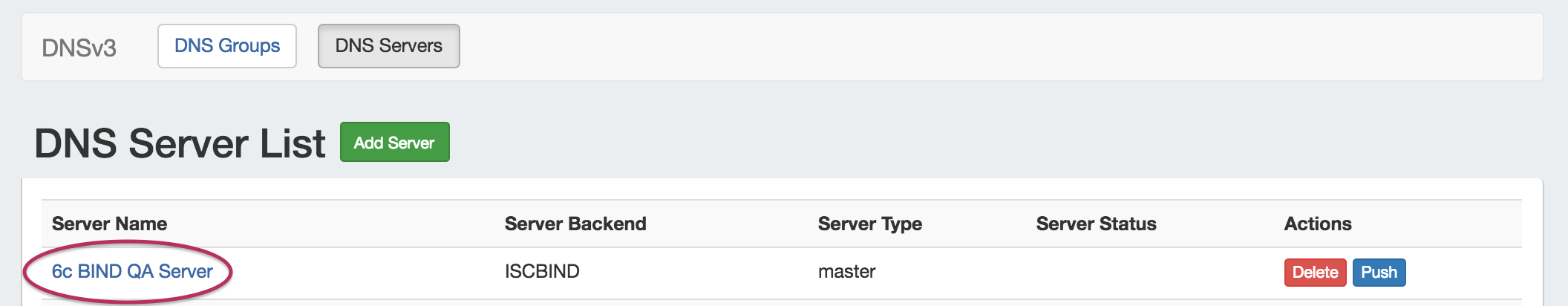Click the Actions column header
Screen dimensions: 1568x306
pyautogui.click(x=1318, y=224)
